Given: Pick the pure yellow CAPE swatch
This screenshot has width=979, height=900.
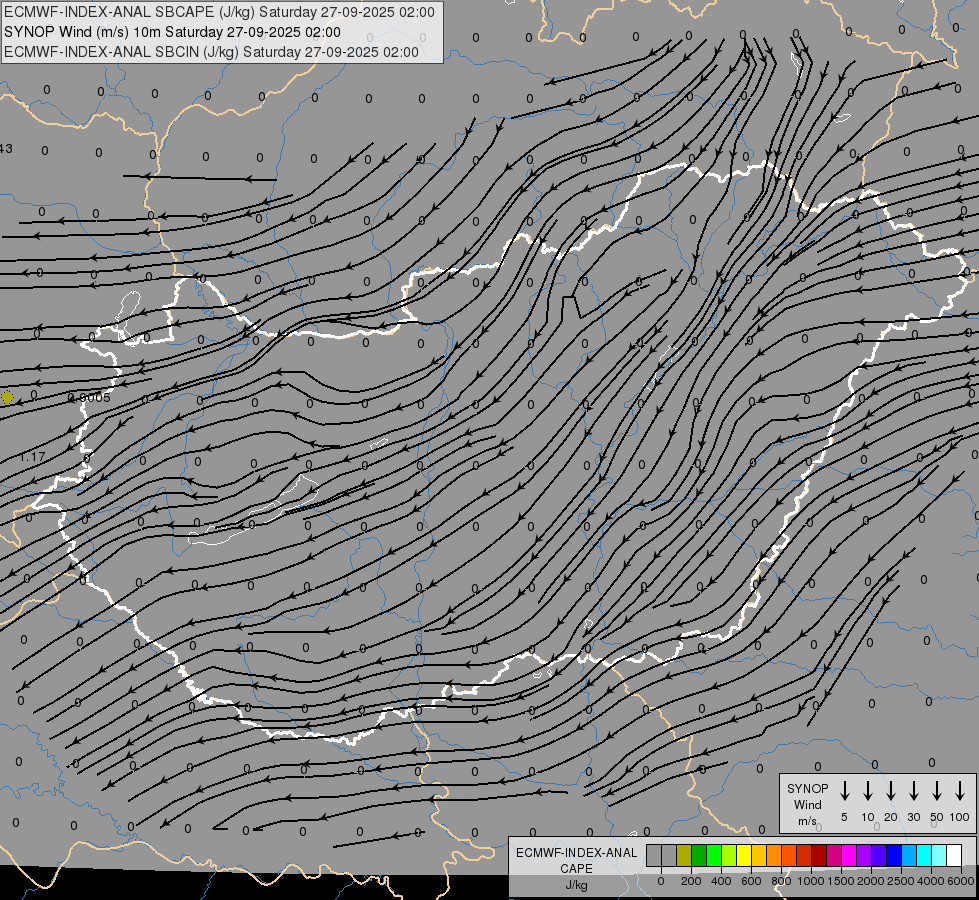Looking at the screenshot, I should [x=744, y=855].
